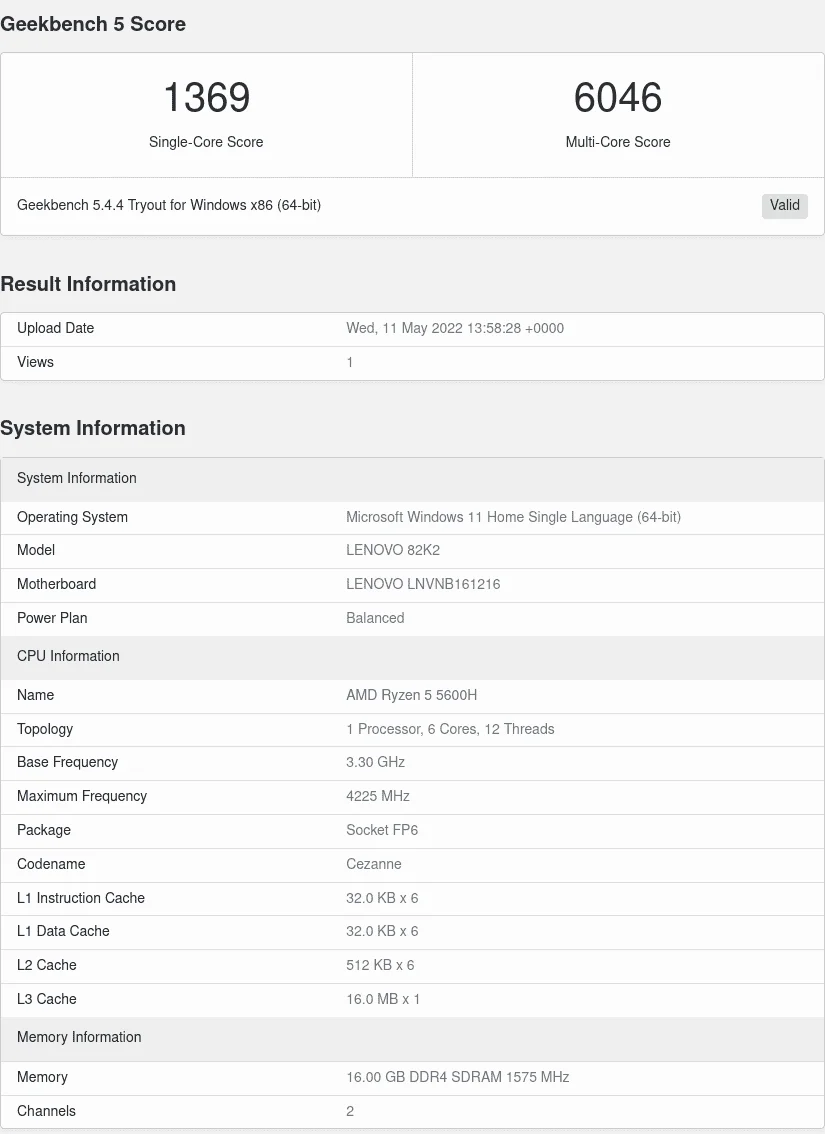Click the Codename Cezanne row
825x1134 pixels.
pyautogui.click(x=412, y=864)
